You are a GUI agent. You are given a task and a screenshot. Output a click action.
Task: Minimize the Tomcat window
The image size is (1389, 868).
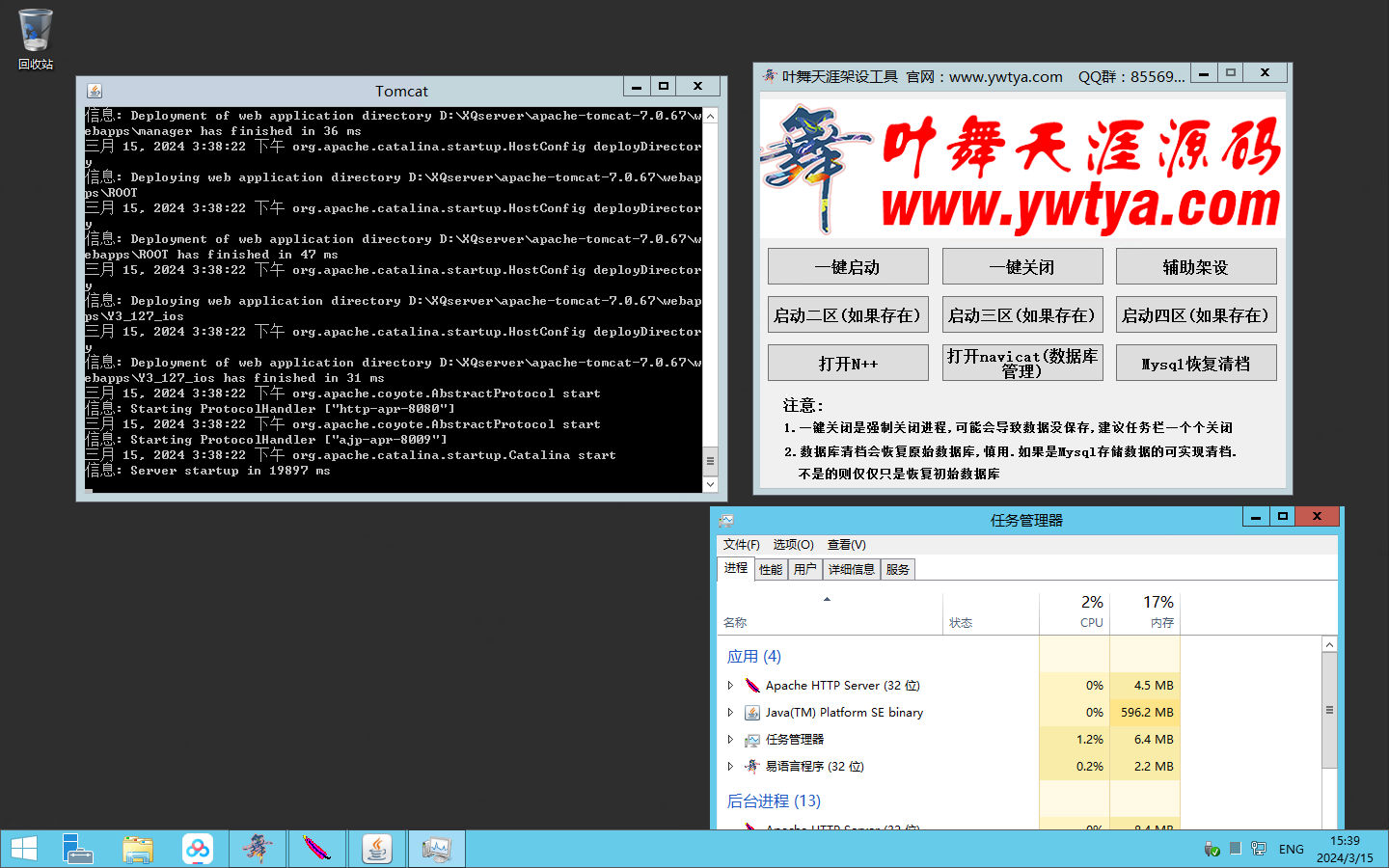tap(637, 87)
